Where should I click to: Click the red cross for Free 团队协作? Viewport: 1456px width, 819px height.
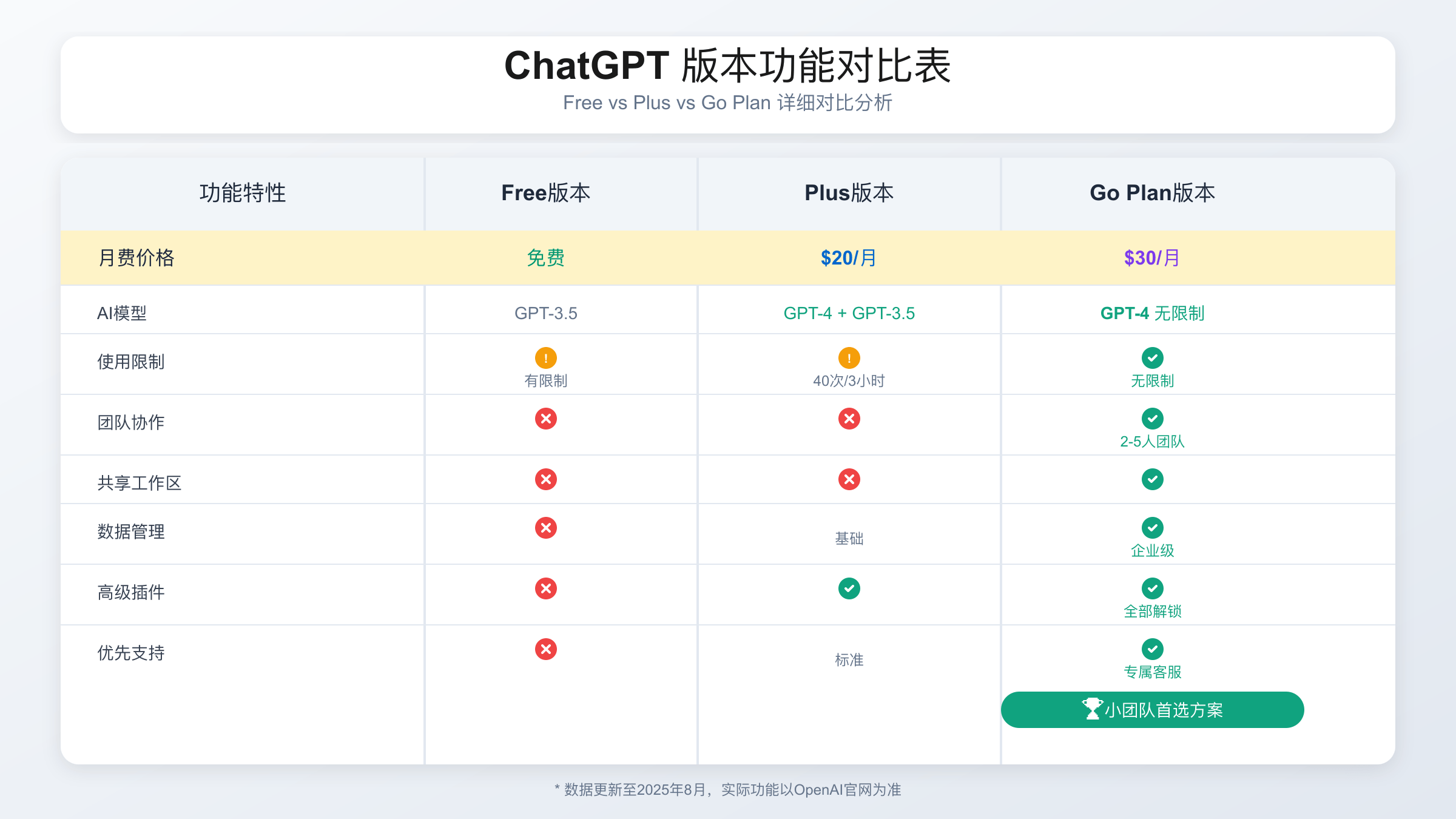tap(546, 419)
